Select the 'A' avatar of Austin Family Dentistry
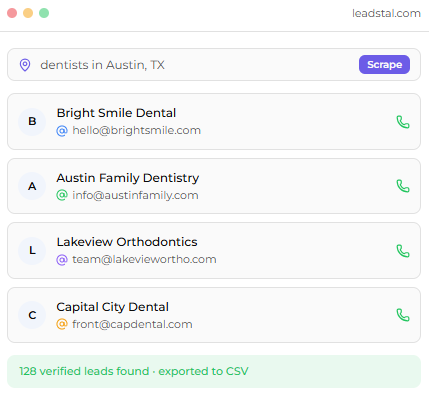Screen dimensions: 429x396 pyautogui.click(x=32, y=186)
